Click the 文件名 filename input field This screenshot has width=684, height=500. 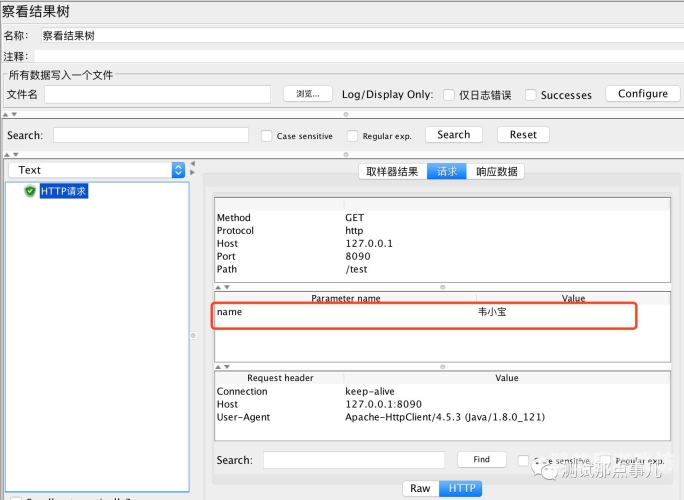[x=157, y=94]
